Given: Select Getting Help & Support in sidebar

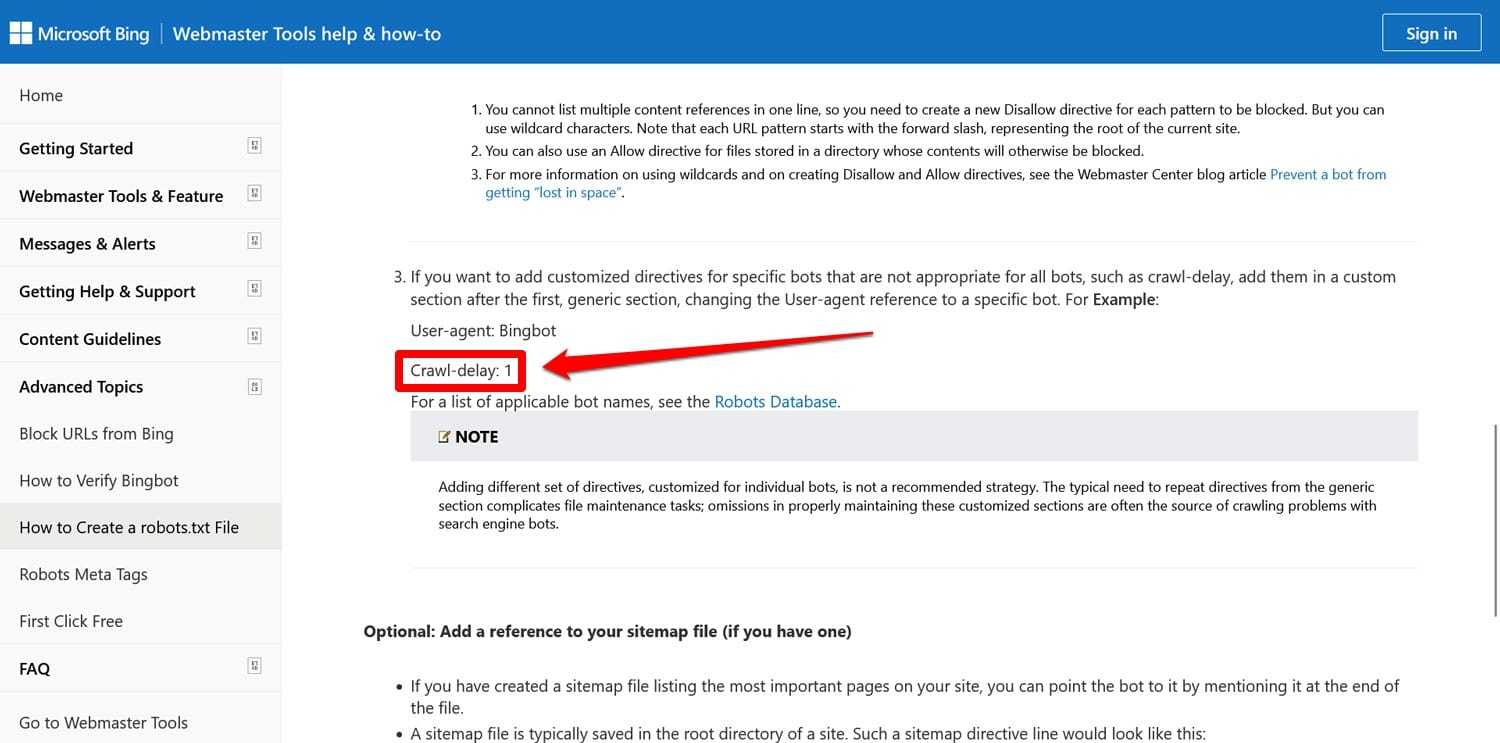Looking at the screenshot, I should (107, 292).
